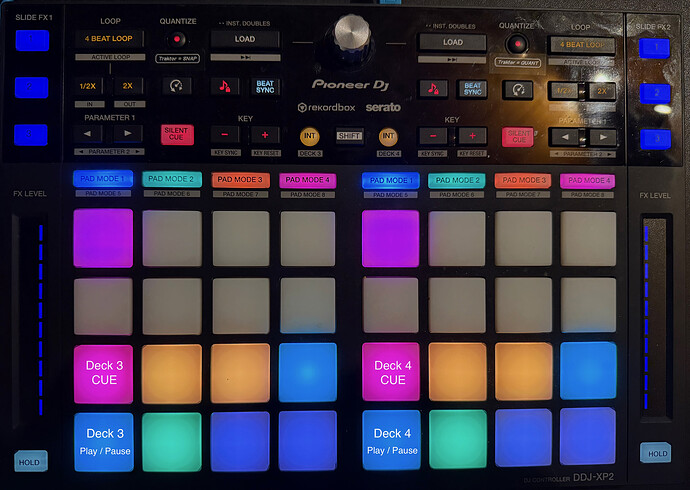
Task: Click left slip mode dial icon
Action: click(176, 86)
